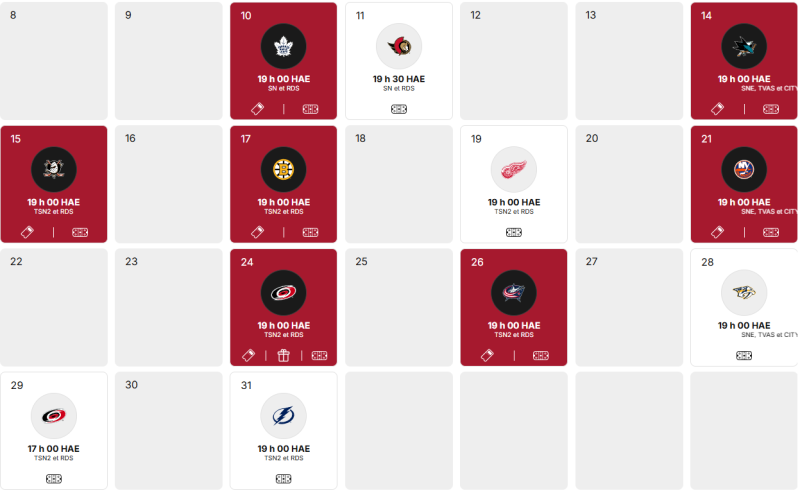This screenshot has width=800, height=493.
Task: Click the Detroit Red Wings logo
Action: (514, 169)
